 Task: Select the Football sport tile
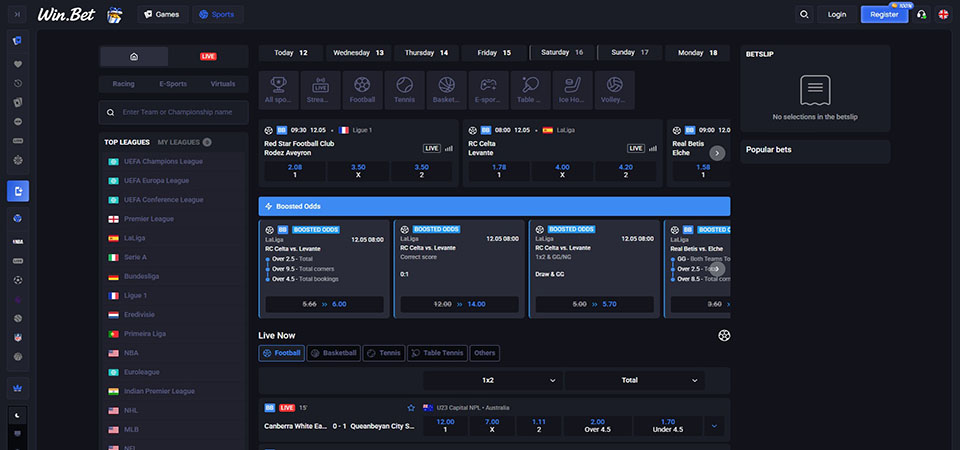click(362, 90)
